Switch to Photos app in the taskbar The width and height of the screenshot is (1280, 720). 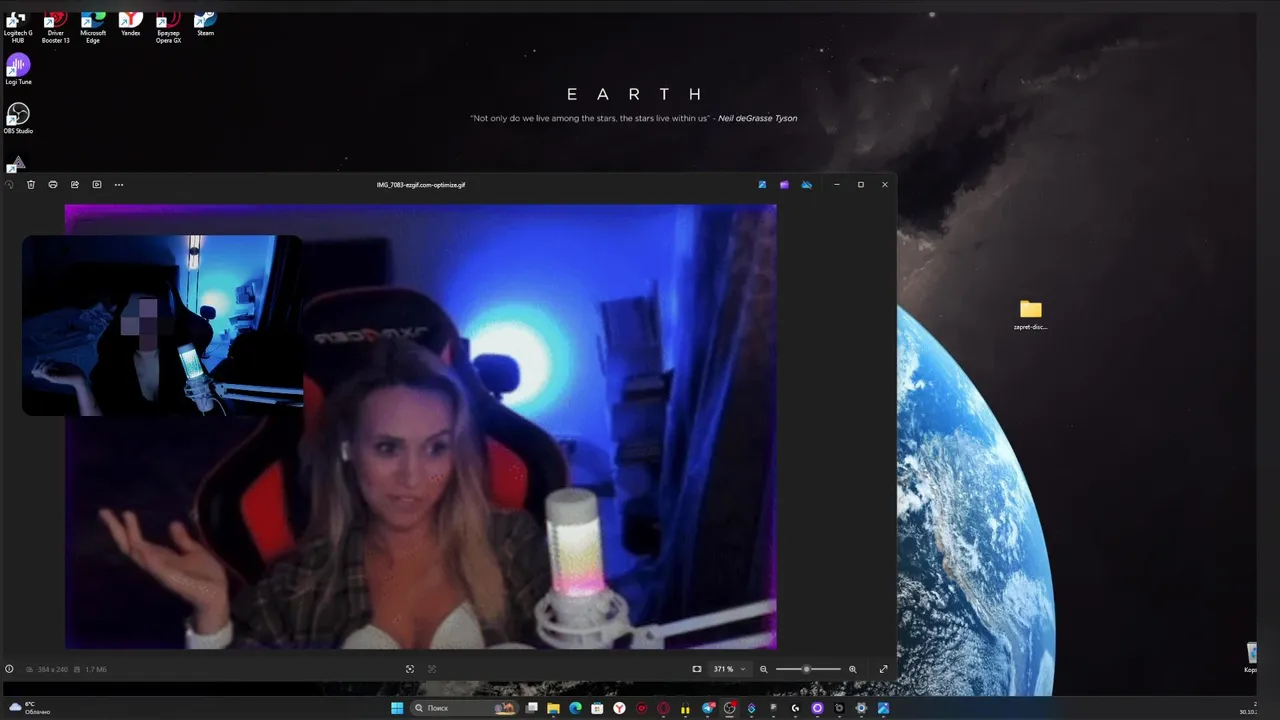[x=883, y=708]
